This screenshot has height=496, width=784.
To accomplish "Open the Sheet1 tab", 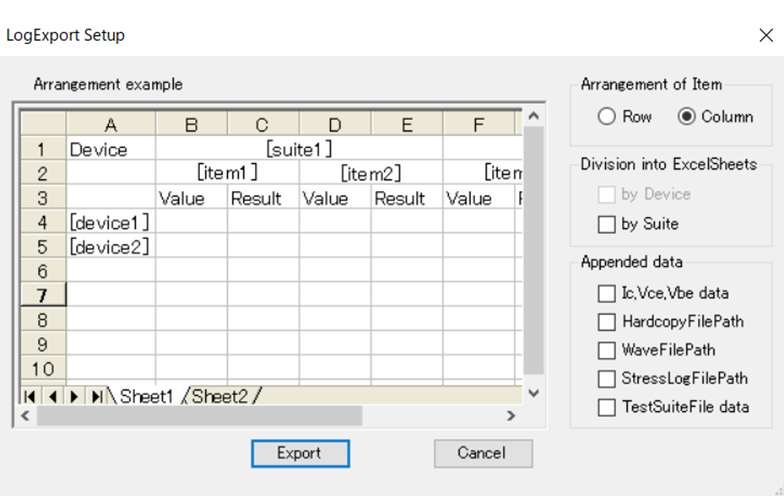I will [x=146, y=396].
